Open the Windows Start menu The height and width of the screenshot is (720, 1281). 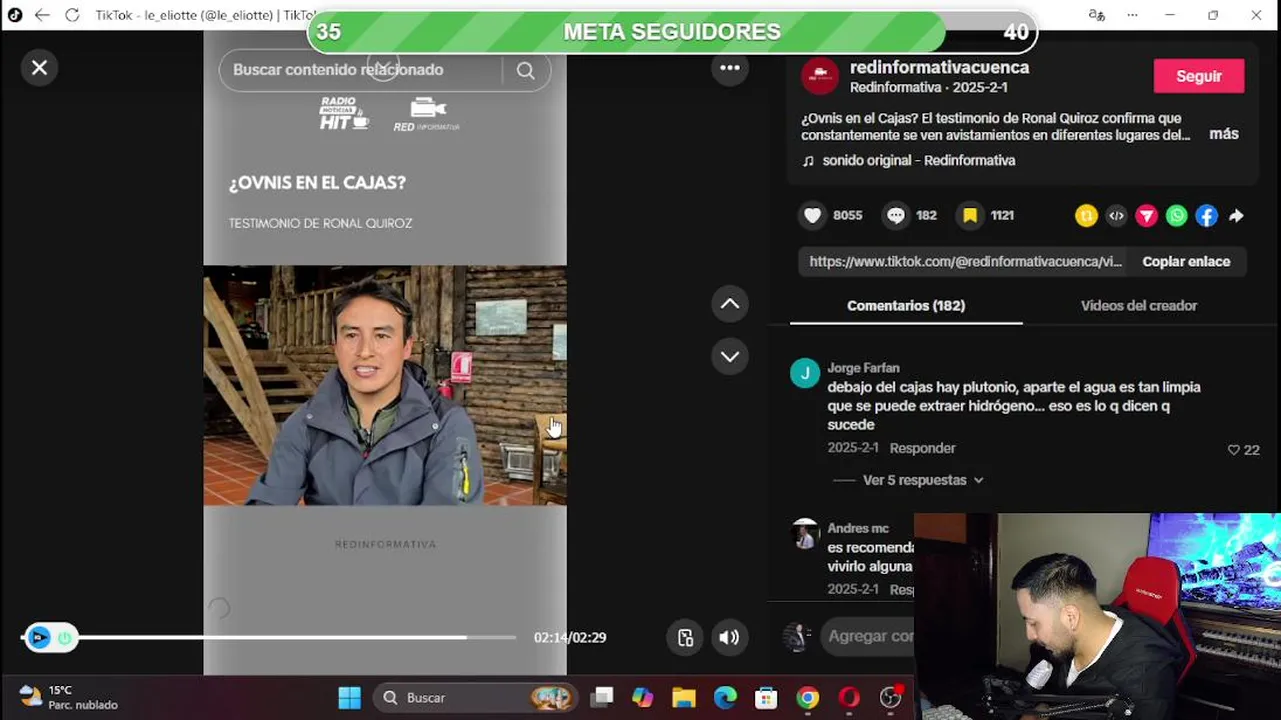click(x=349, y=698)
